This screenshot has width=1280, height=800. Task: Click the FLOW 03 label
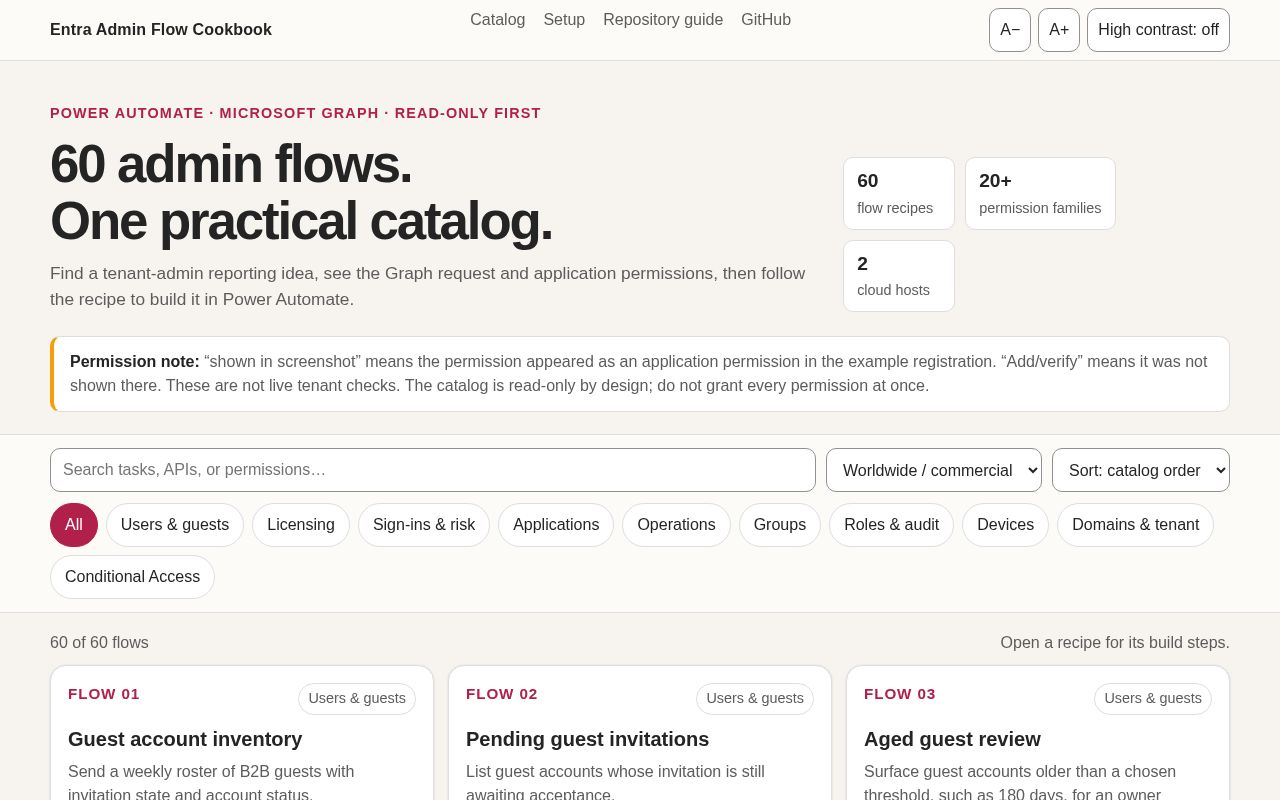click(x=900, y=694)
